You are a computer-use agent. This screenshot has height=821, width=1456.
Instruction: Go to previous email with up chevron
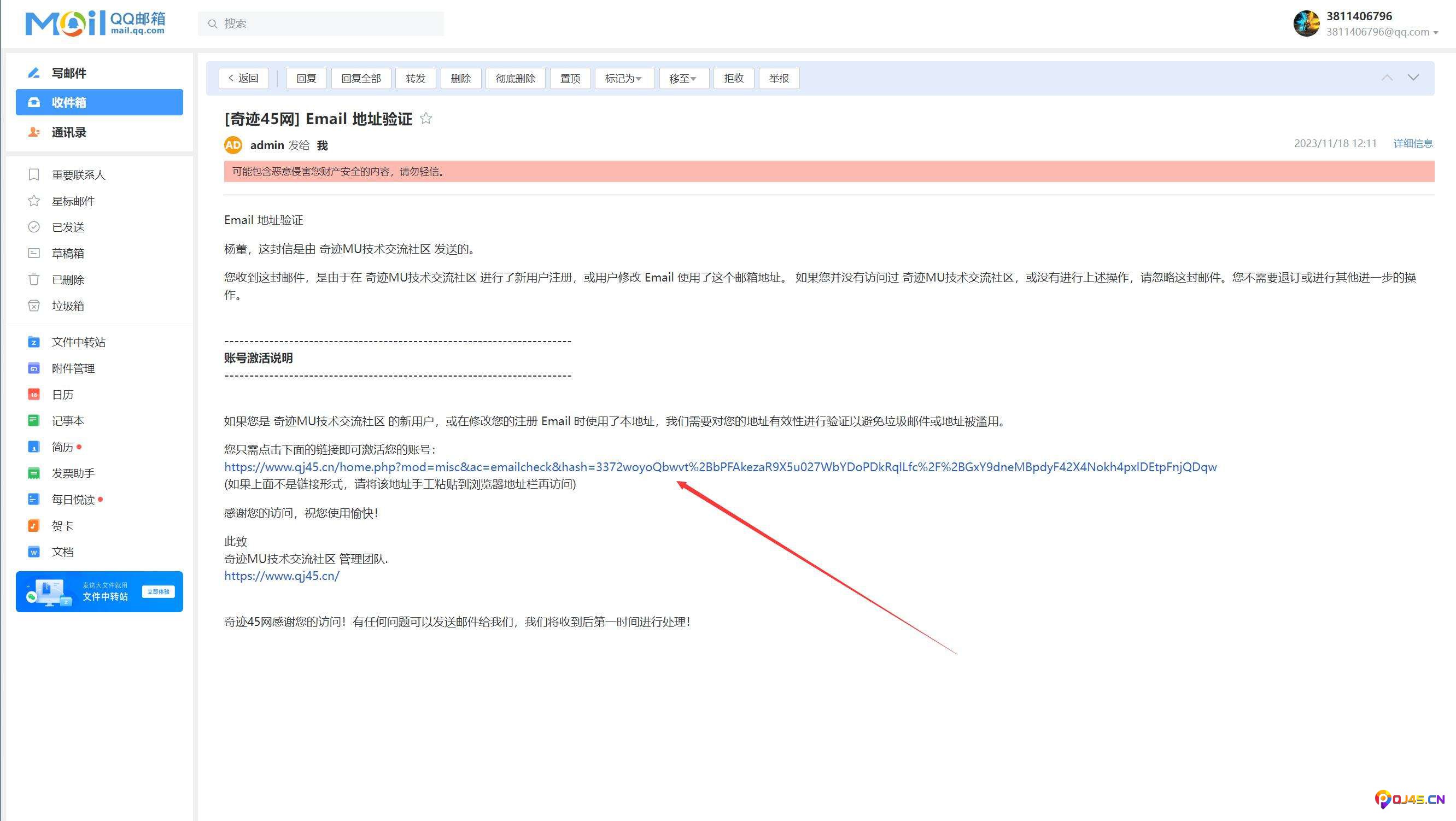click(x=1387, y=78)
